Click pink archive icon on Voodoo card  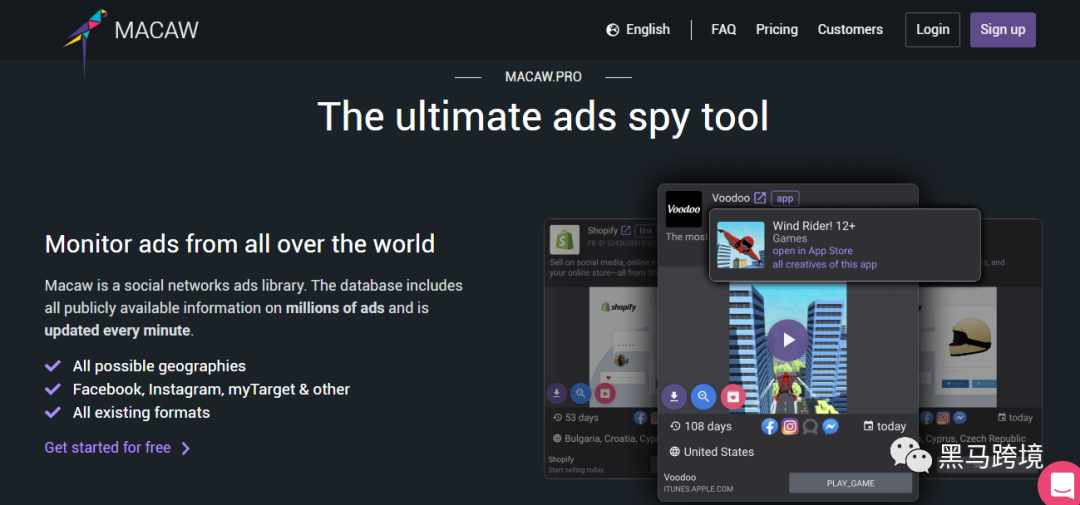[x=733, y=397]
